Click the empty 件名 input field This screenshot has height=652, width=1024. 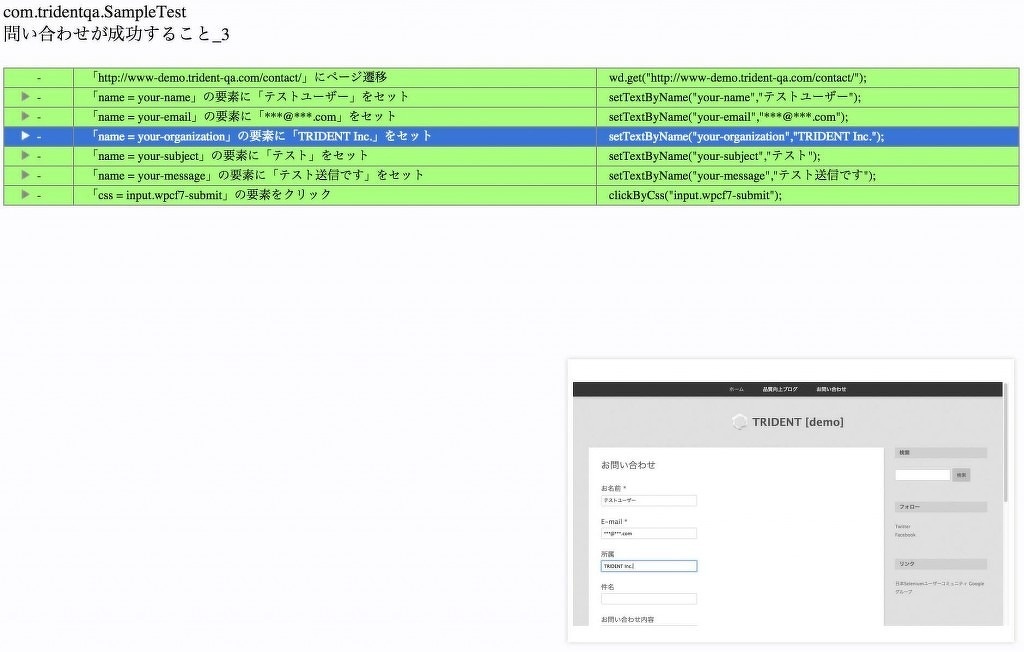click(x=649, y=598)
